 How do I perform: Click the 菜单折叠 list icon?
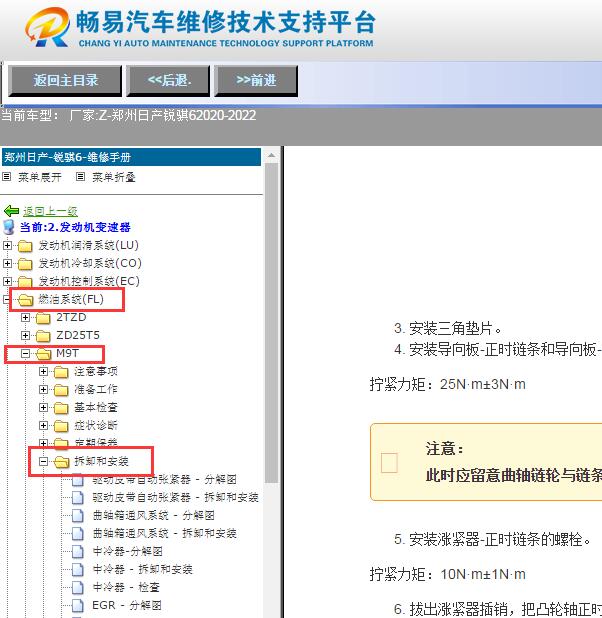coord(80,177)
